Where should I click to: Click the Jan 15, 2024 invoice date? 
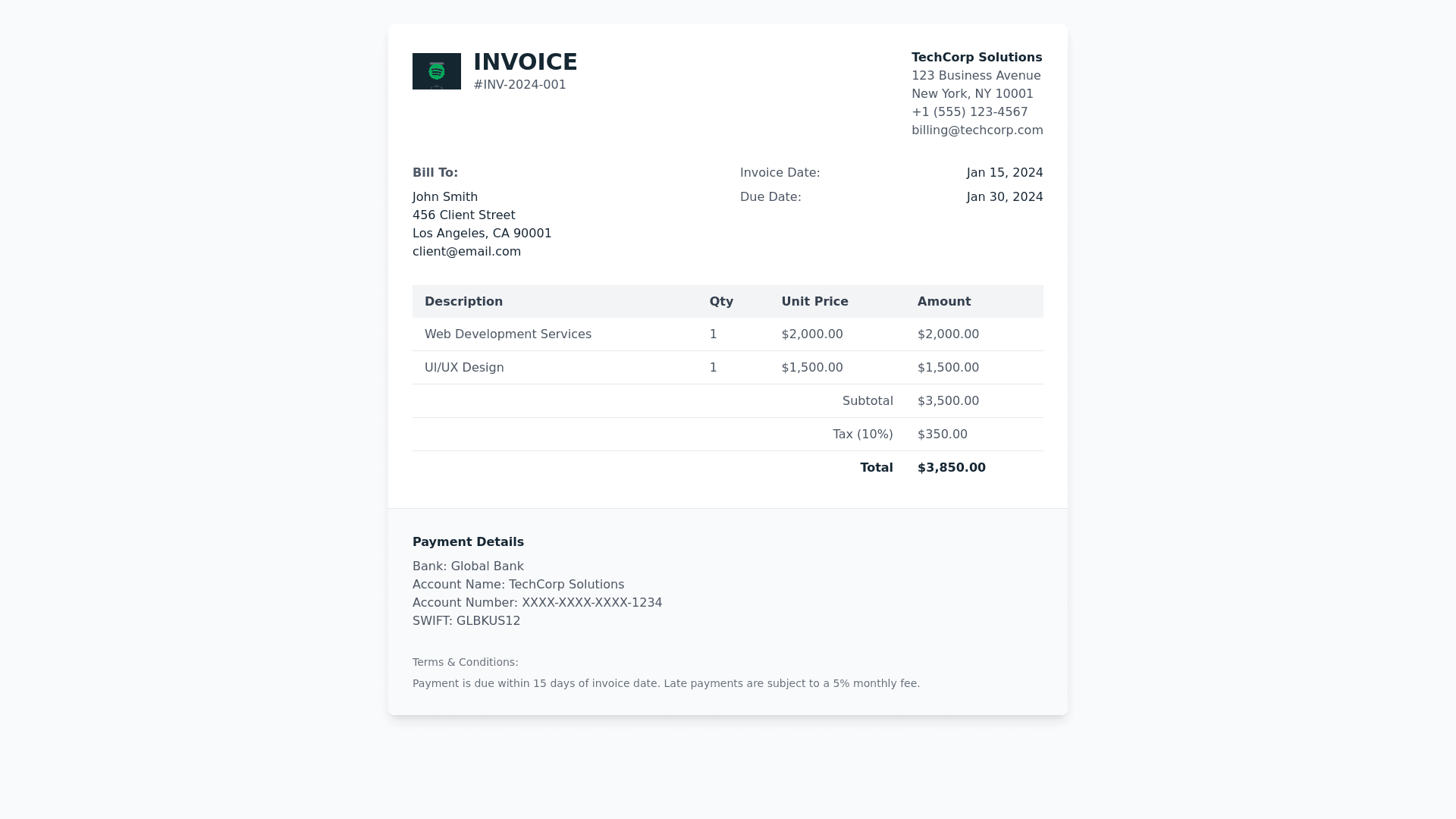point(1004,173)
